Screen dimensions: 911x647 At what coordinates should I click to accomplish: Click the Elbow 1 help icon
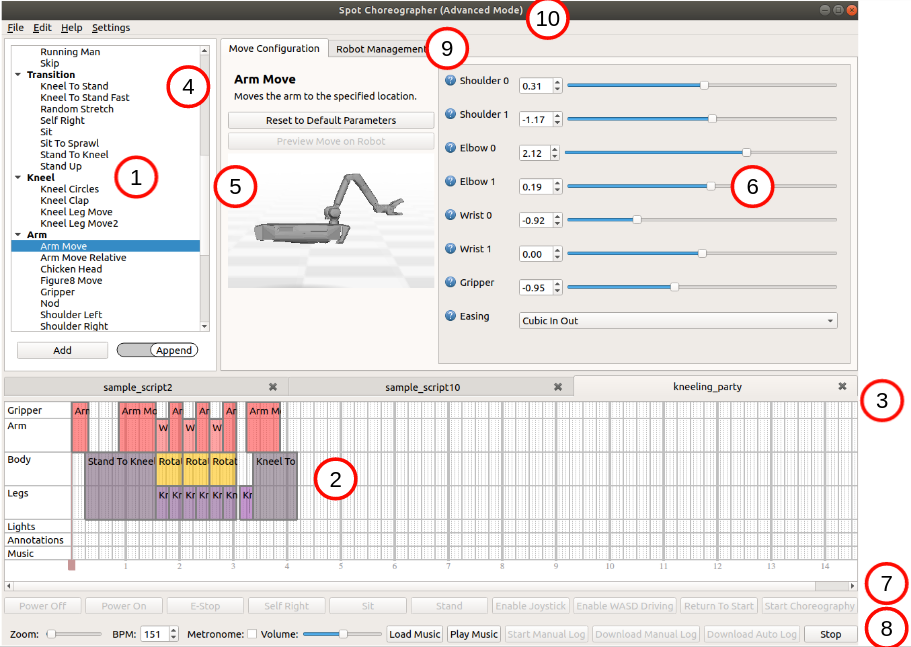click(x=450, y=181)
